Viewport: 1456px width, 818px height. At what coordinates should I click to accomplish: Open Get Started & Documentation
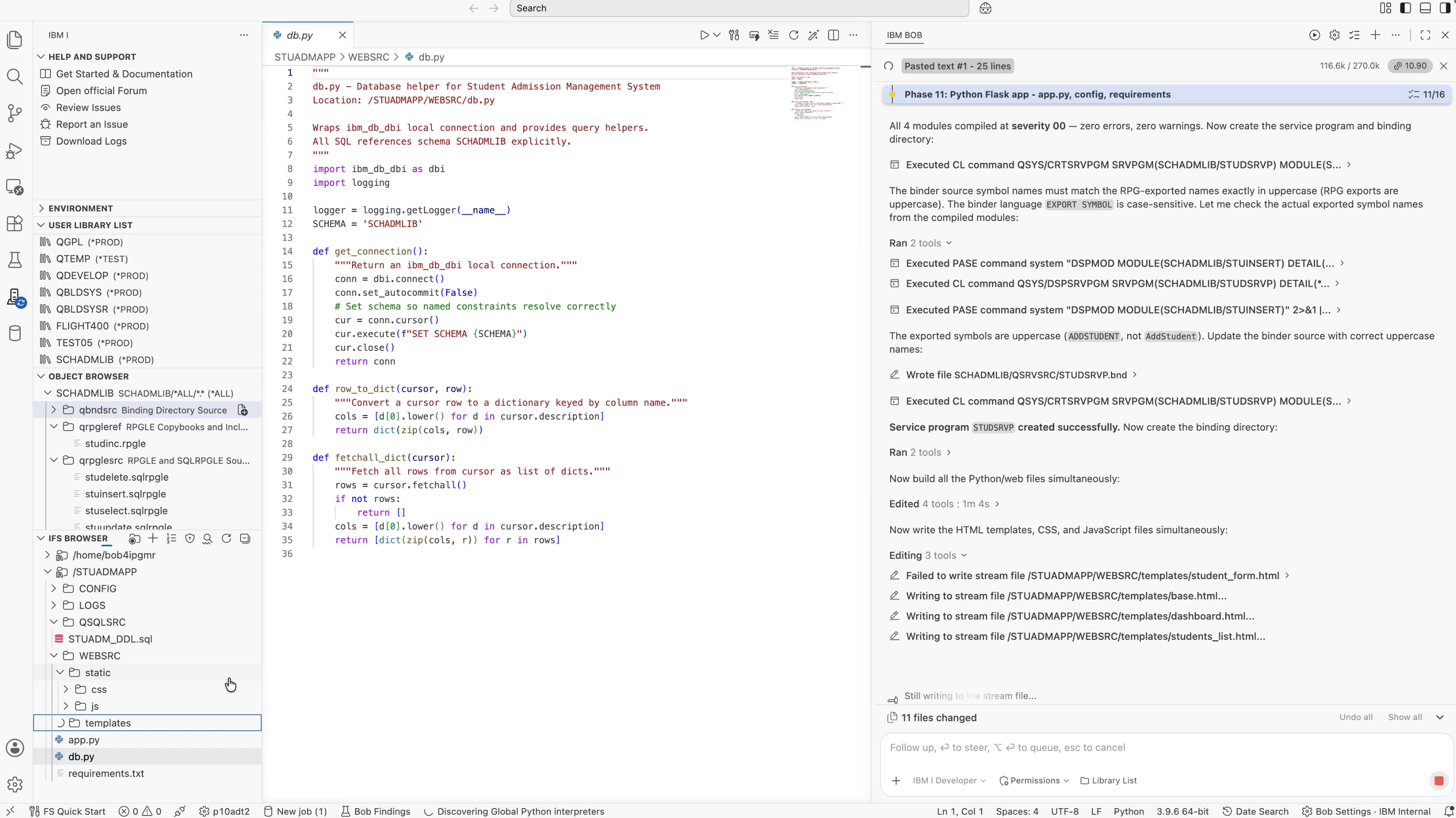click(124, 74)
